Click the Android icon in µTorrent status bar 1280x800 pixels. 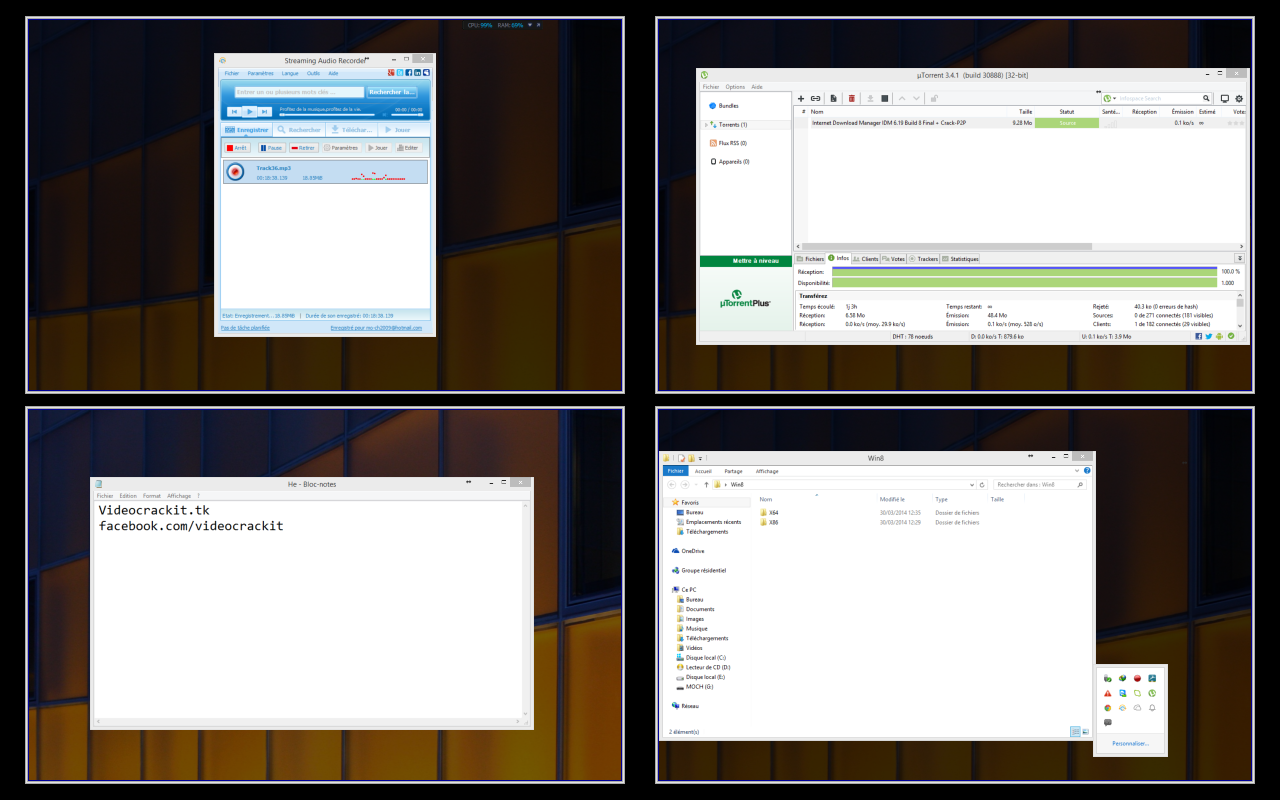[x=1219, y=336]
